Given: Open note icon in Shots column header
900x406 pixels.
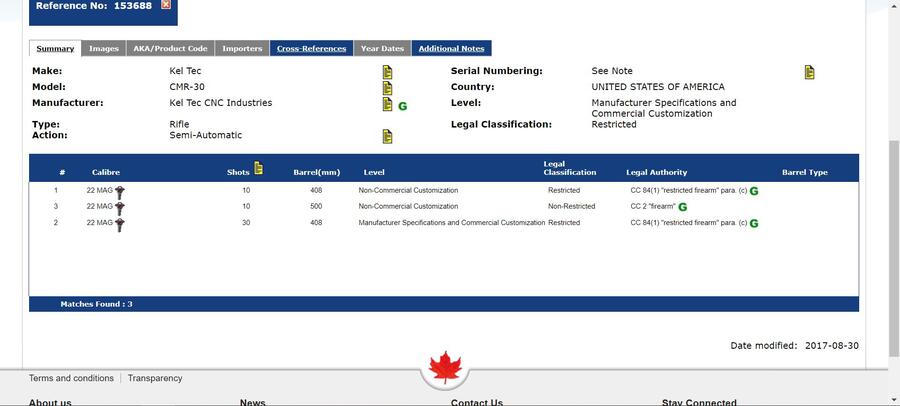Looking at the screenshot, I should (x=258, y=168).
